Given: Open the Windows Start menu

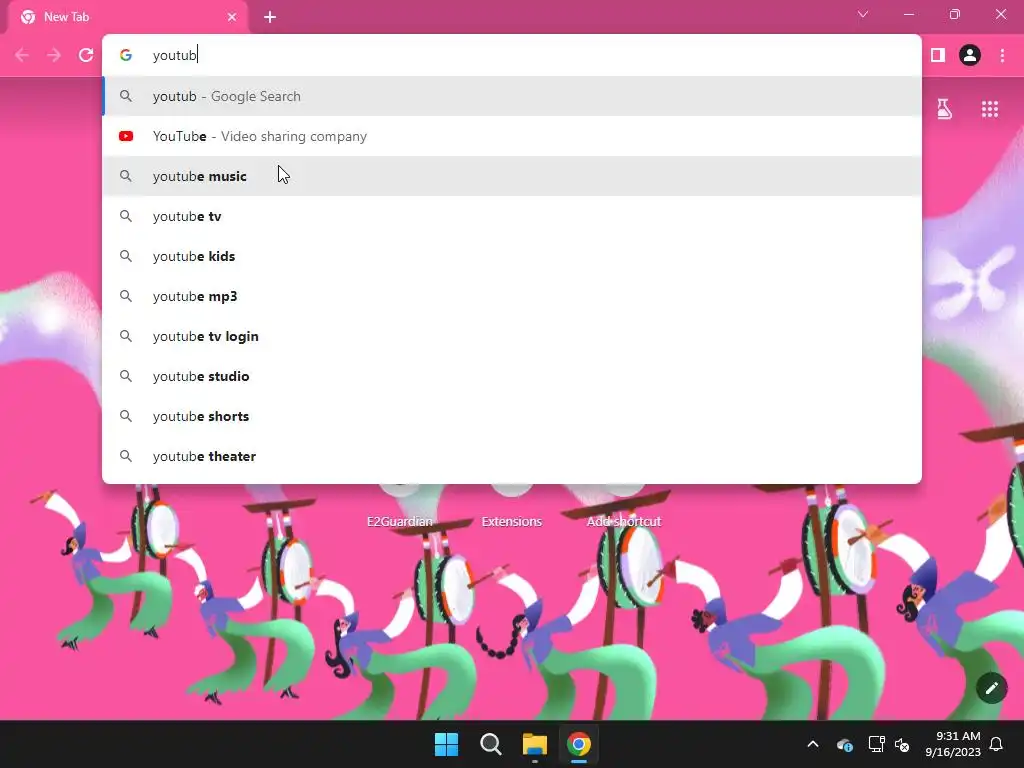Looking at the screenshot, I should 447,744.
